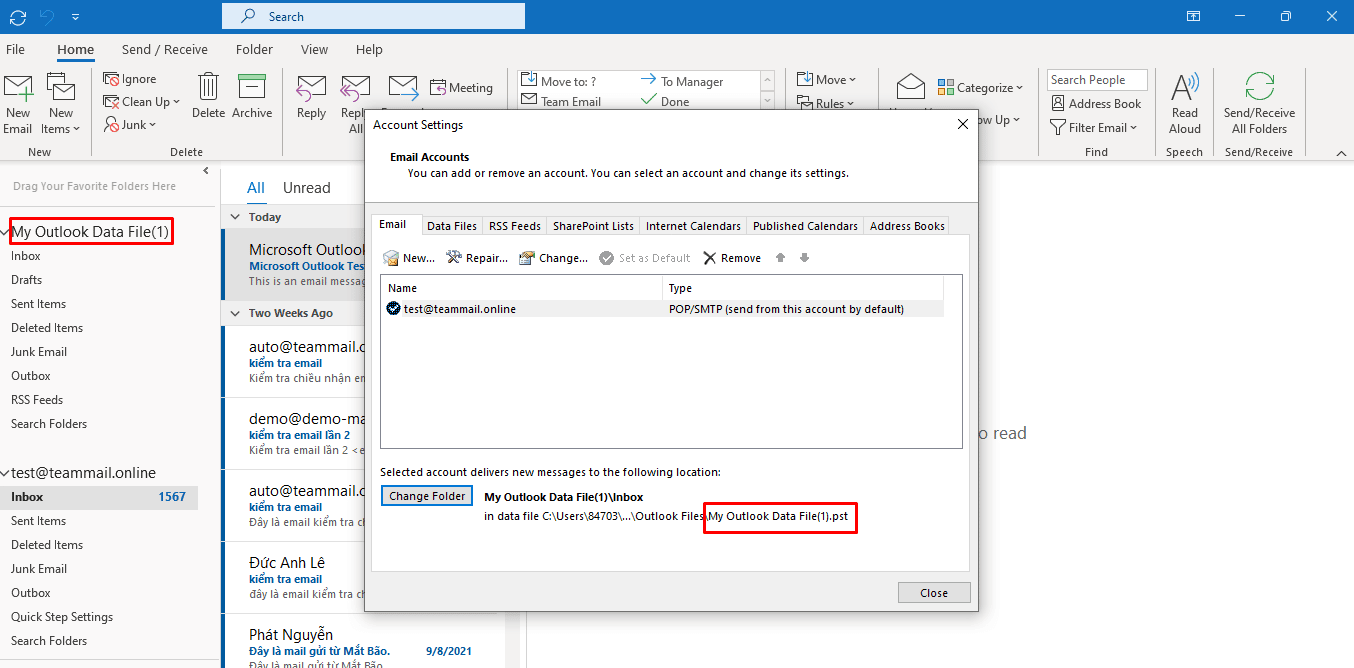
Task: Click the Set as Default icon button
Action: (x=645, y=258)
